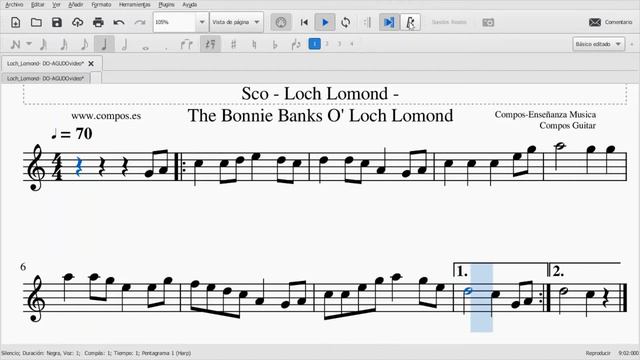Toggle note input mode with the N icon

(x=15, y=44)
